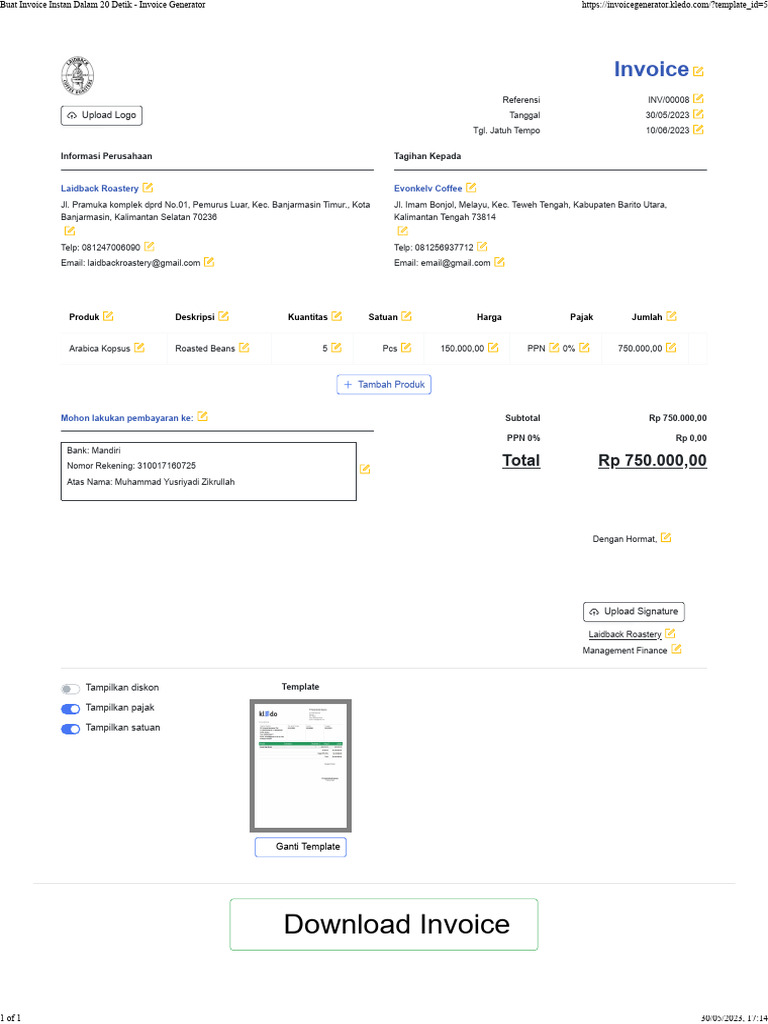
Task: Edit customer address under Tagihan Kepada
Action: 402,231
